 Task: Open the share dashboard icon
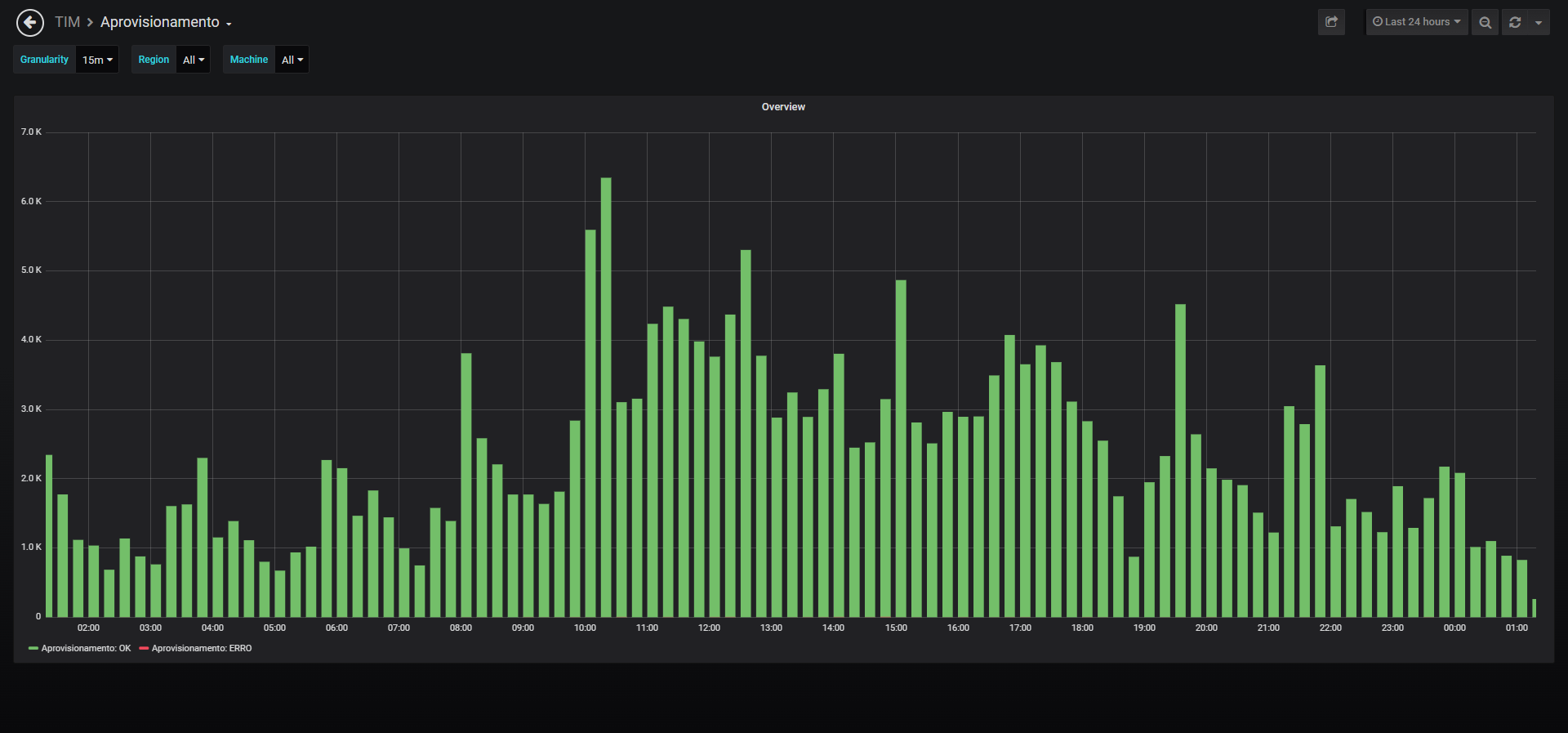(1331, 22)
